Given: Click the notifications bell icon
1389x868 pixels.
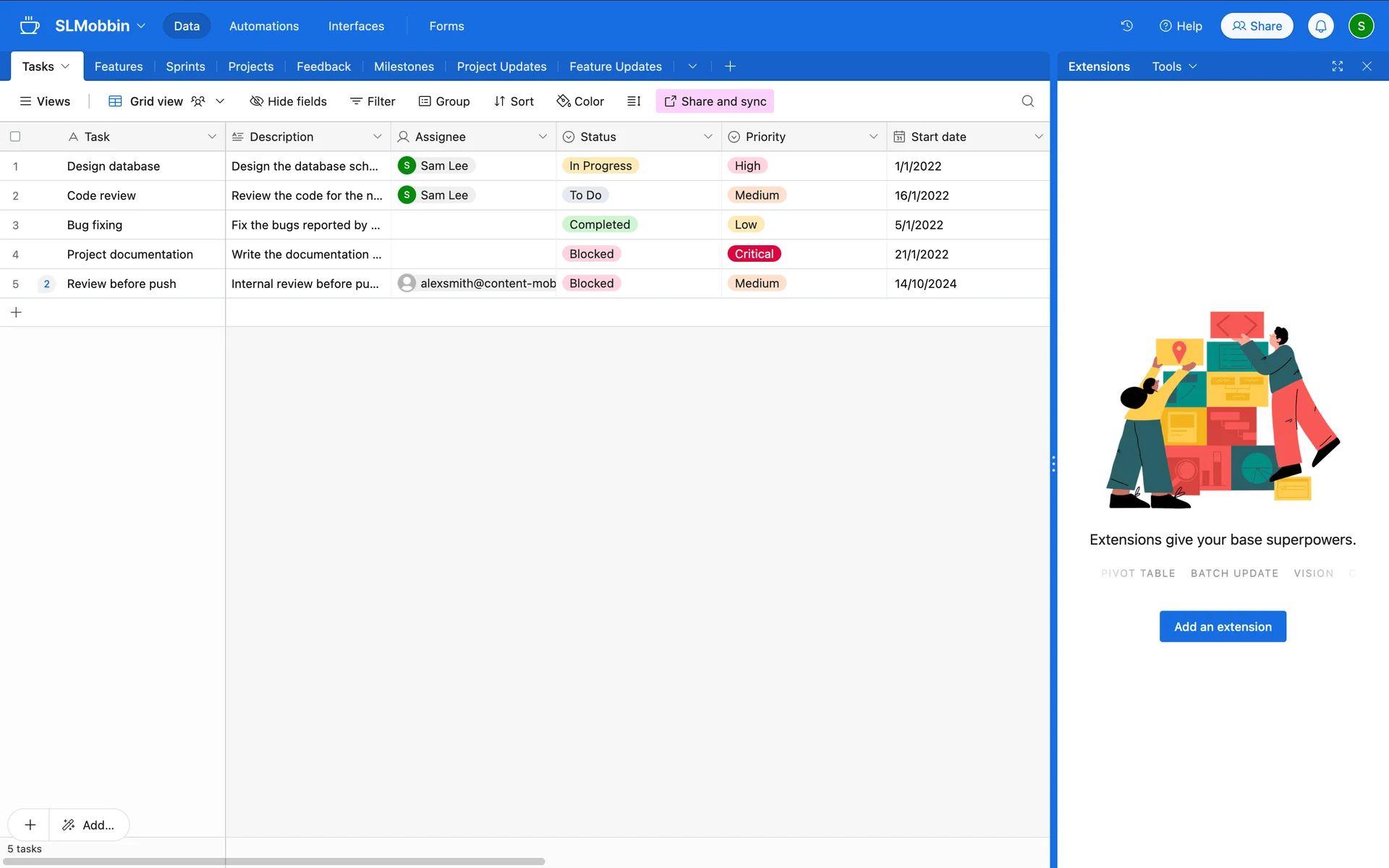Looking at the screenshot, I should [1320, 26].
